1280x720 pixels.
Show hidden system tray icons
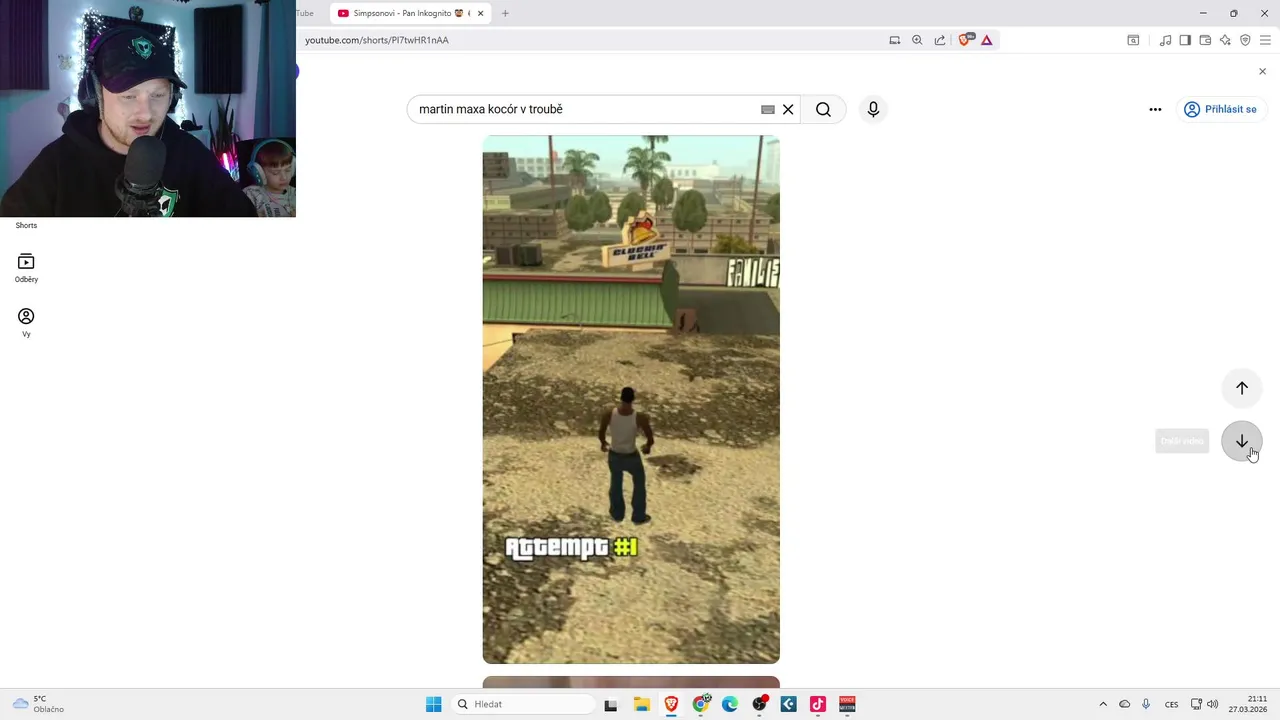pos(1103,704)
